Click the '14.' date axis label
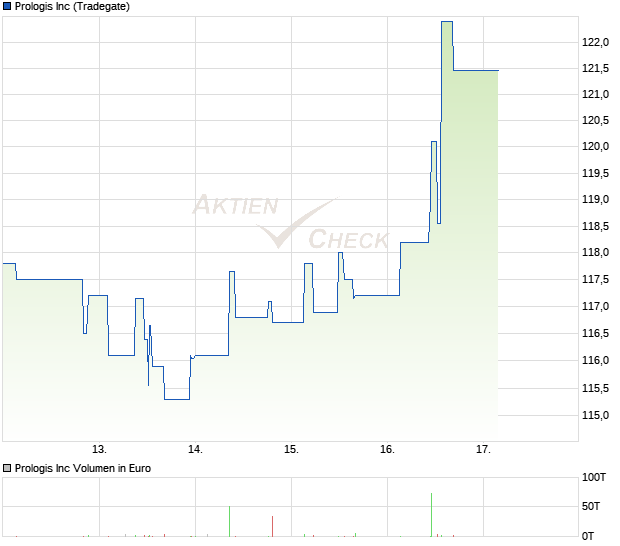This screenshot has width=620, height=546. [195, 450]
